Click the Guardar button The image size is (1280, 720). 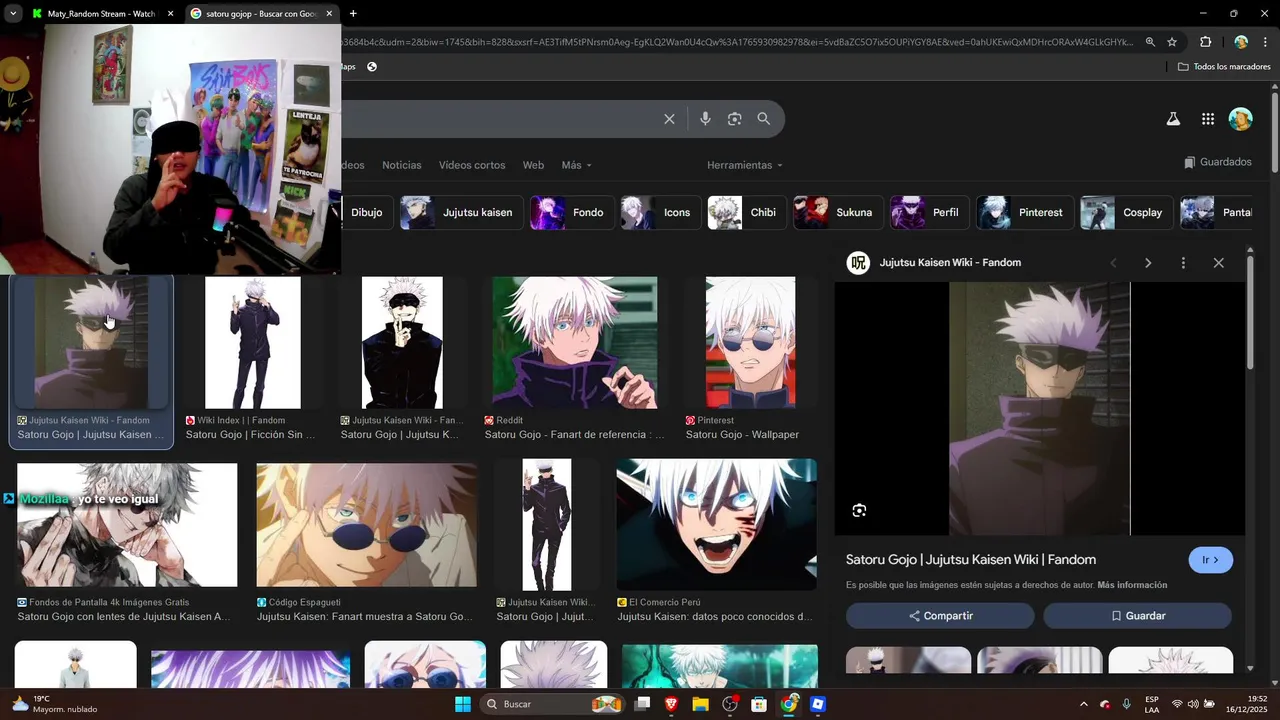point(1137,616)
